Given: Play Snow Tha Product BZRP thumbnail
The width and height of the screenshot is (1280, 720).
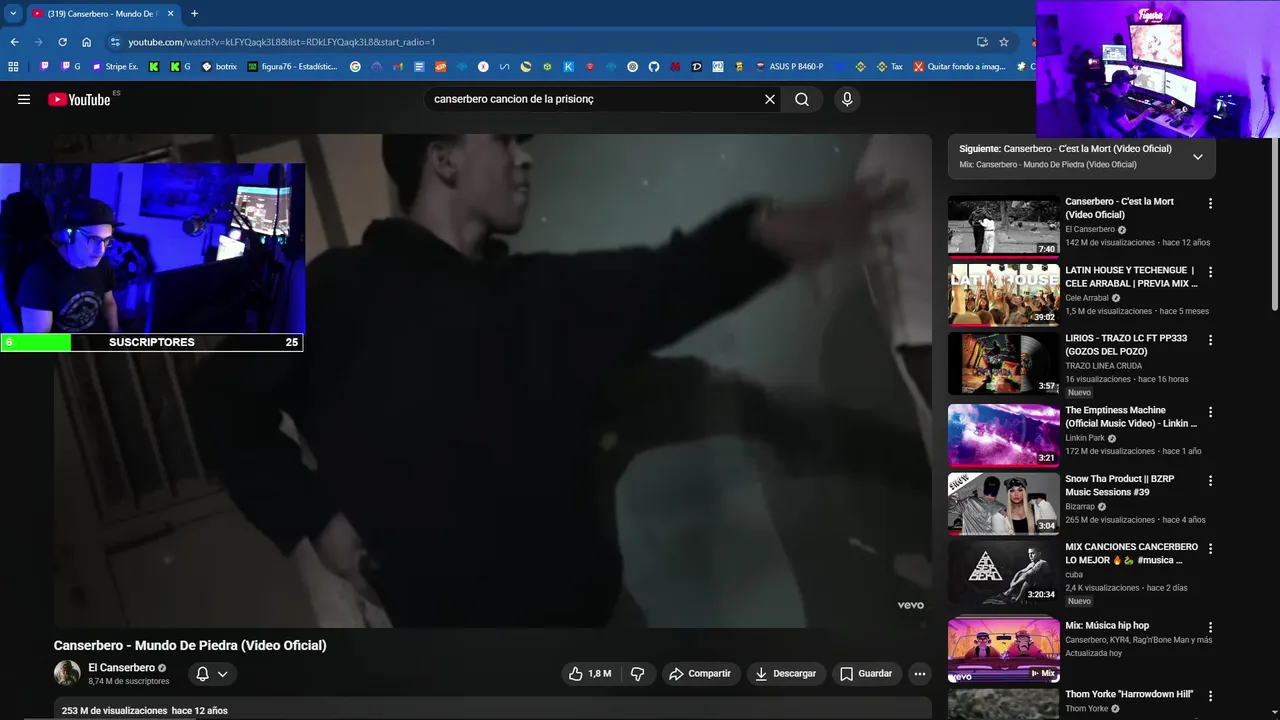Looking at the screenshot, I should pos(1004,504).
